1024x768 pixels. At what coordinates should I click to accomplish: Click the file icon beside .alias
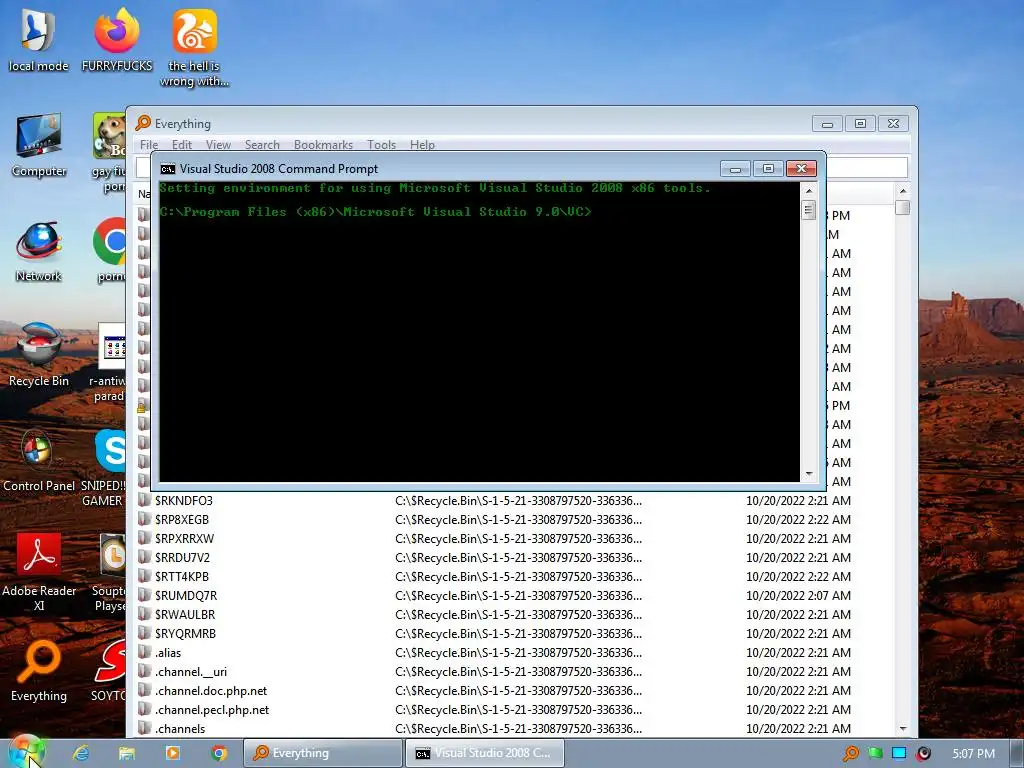(x=144, y=652)
